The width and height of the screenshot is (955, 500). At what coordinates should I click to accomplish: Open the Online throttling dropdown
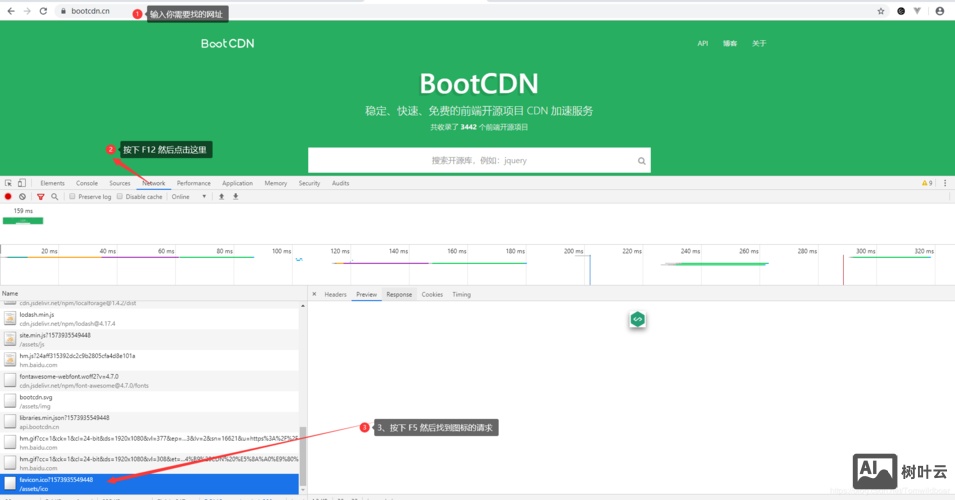click(x=189, y=197)
